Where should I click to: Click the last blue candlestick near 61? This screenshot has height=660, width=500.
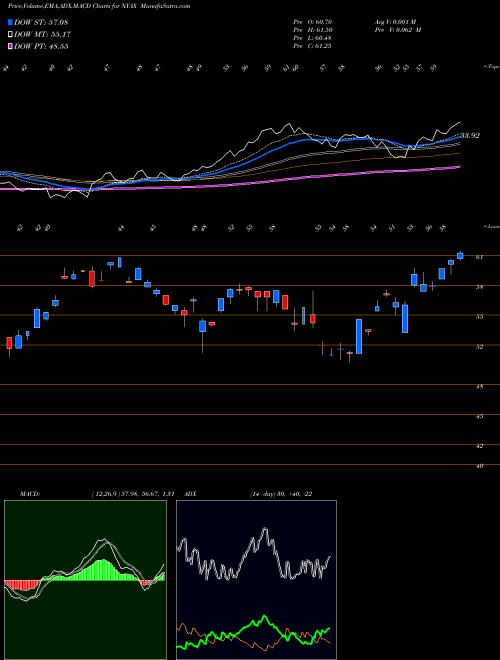(x=460, y=255)
